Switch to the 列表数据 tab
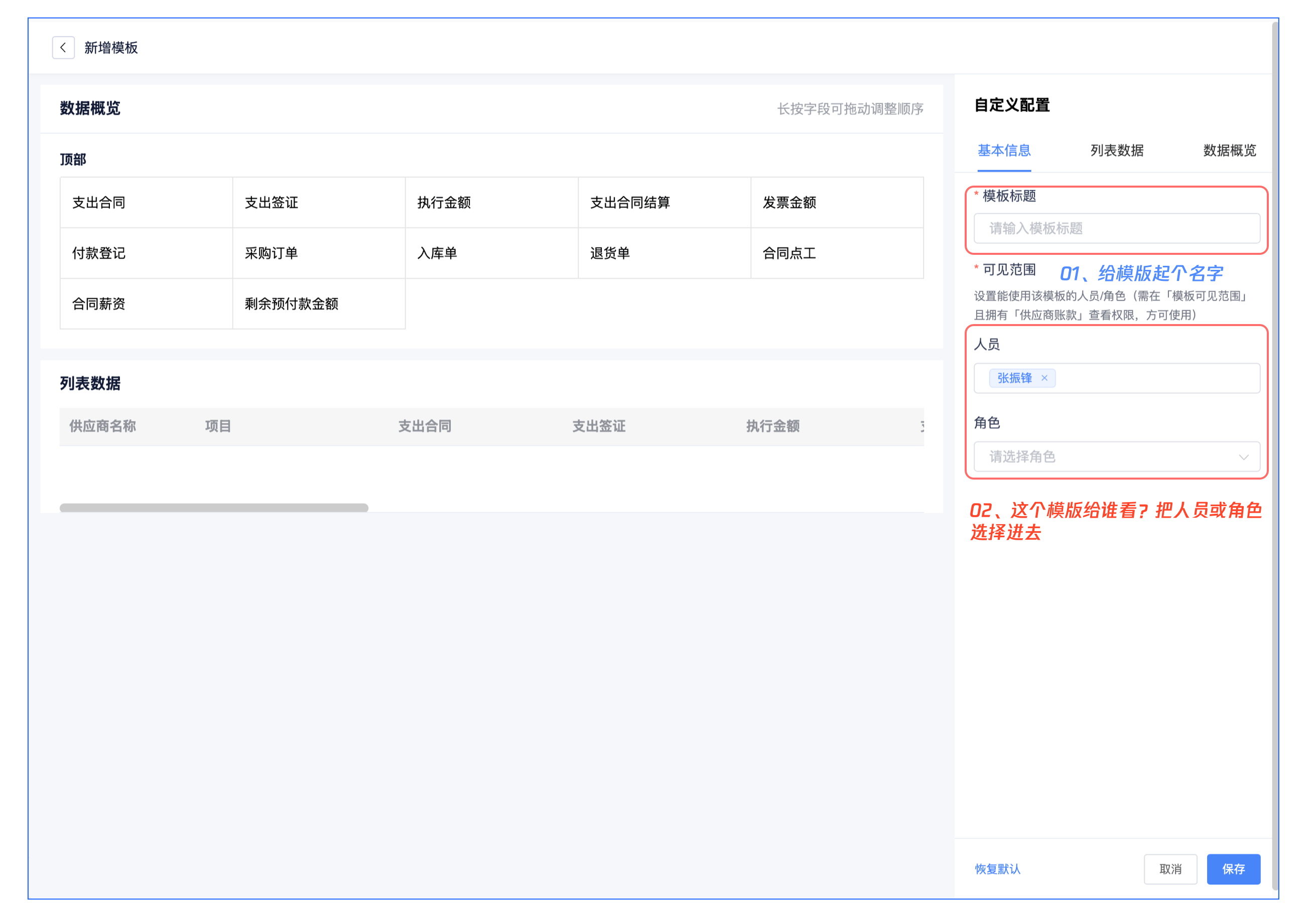 pyautogui.click(x=1116, y=150)
